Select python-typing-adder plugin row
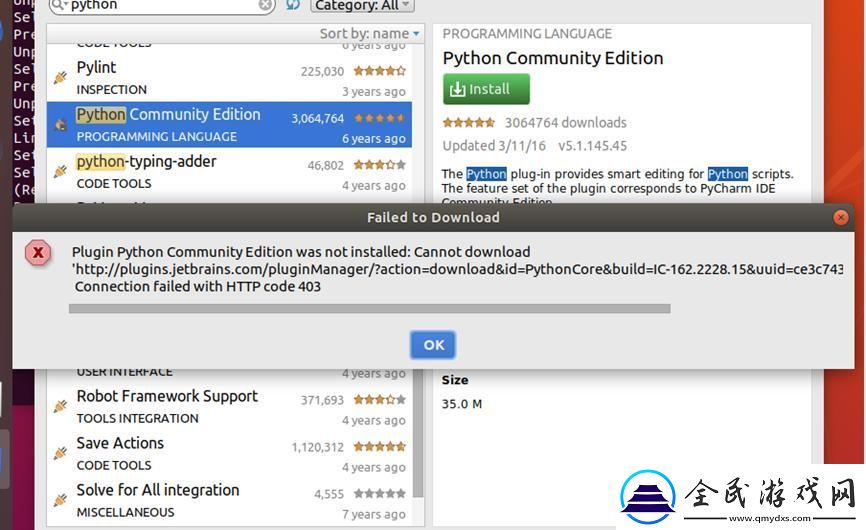The image size is (866, 530). [229, 171]
